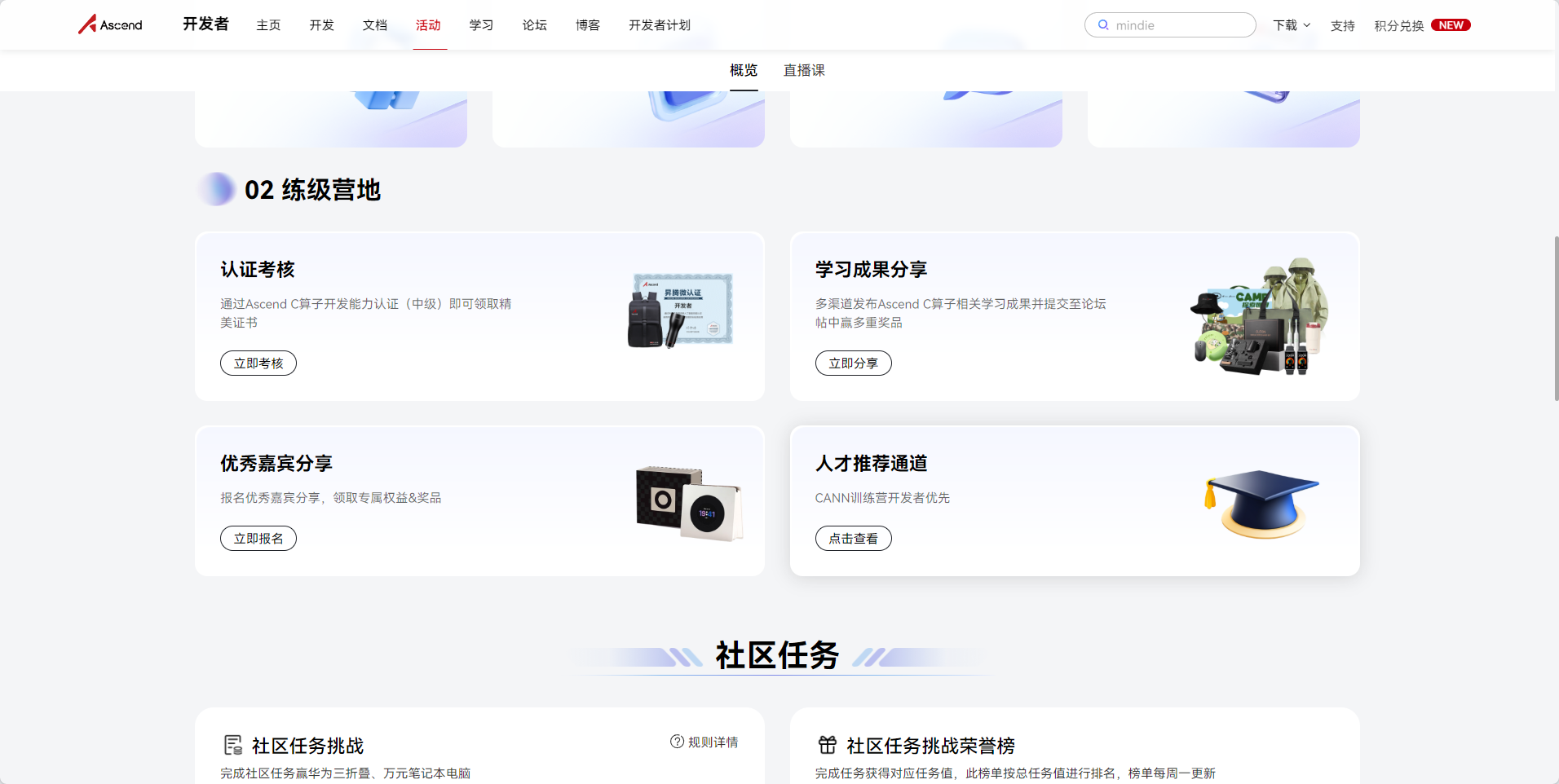Click the question mark icon beside 规则详情

coord(676,742)
